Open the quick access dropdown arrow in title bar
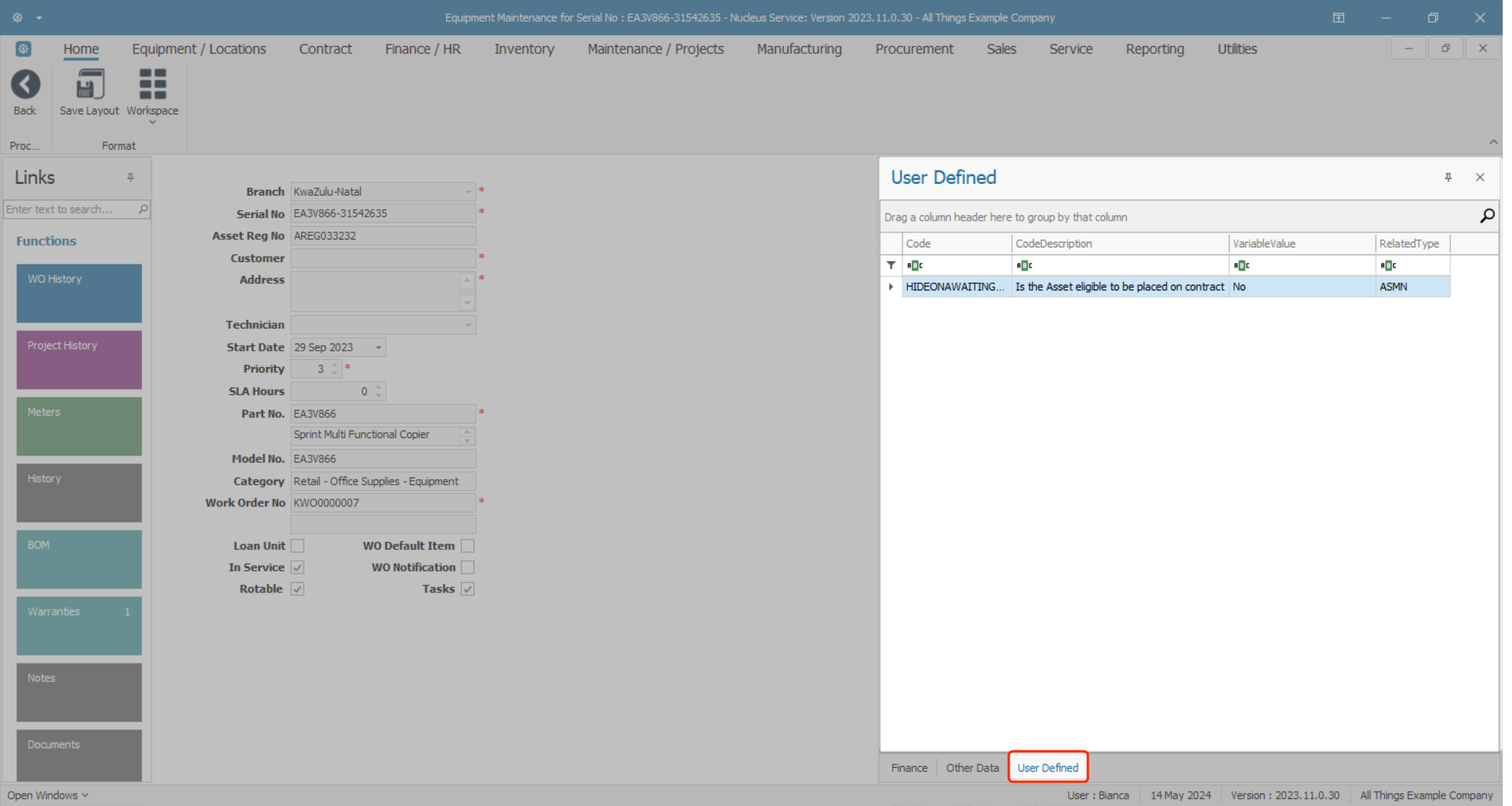1512x806 pixels. (x=39, y=17)
